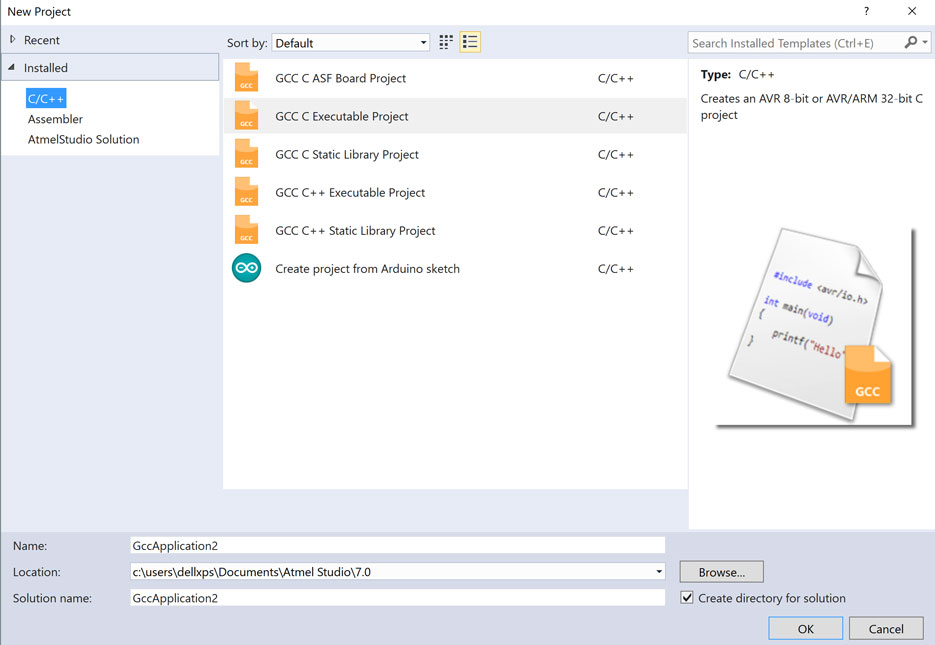
Task: Click the OK button
Action: click(805, 629)
